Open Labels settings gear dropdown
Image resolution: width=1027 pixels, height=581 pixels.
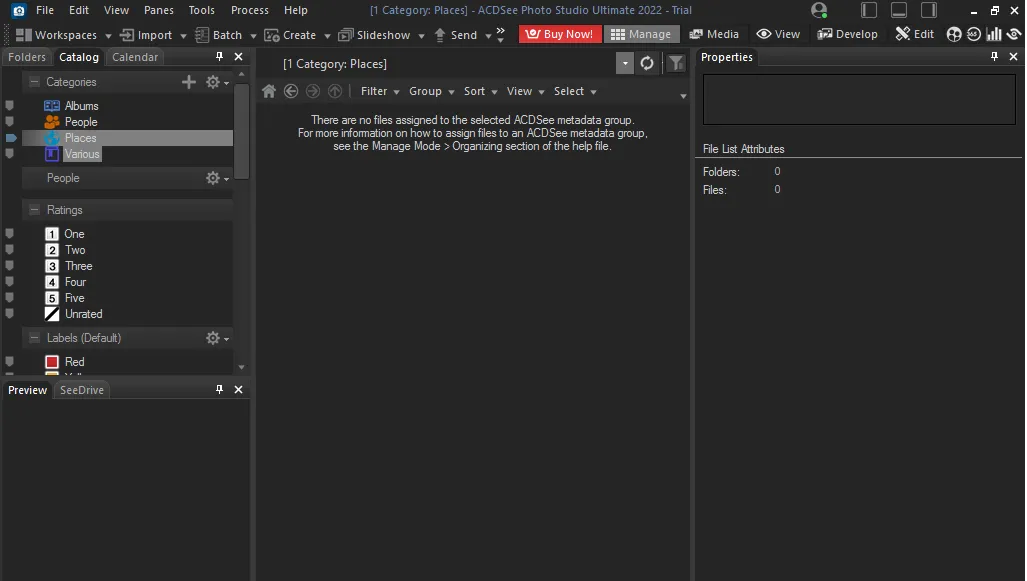point(217,338)
